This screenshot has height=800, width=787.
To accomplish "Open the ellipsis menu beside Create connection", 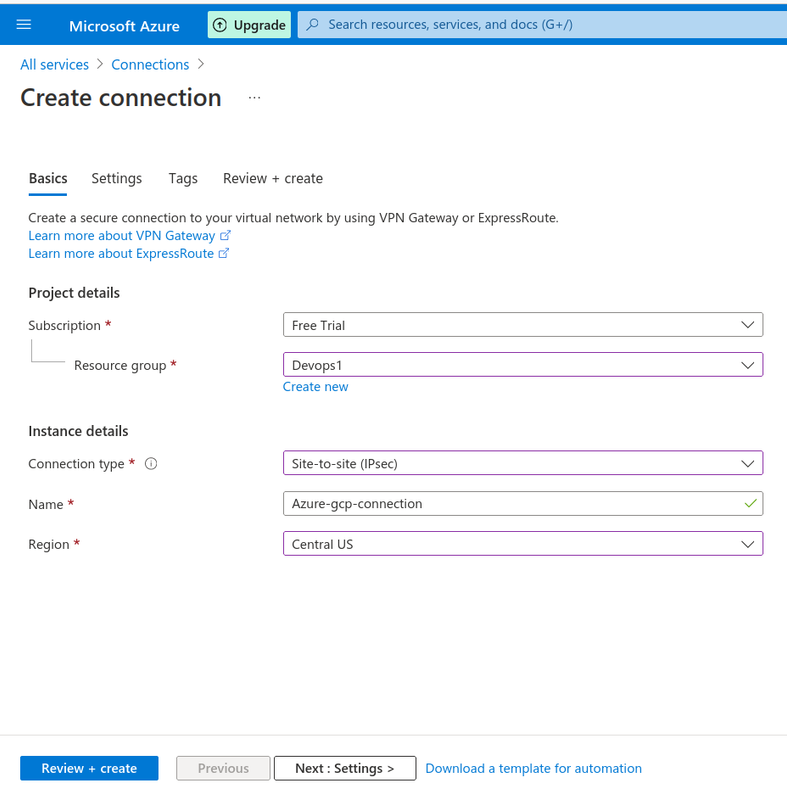I will point(255,97).
